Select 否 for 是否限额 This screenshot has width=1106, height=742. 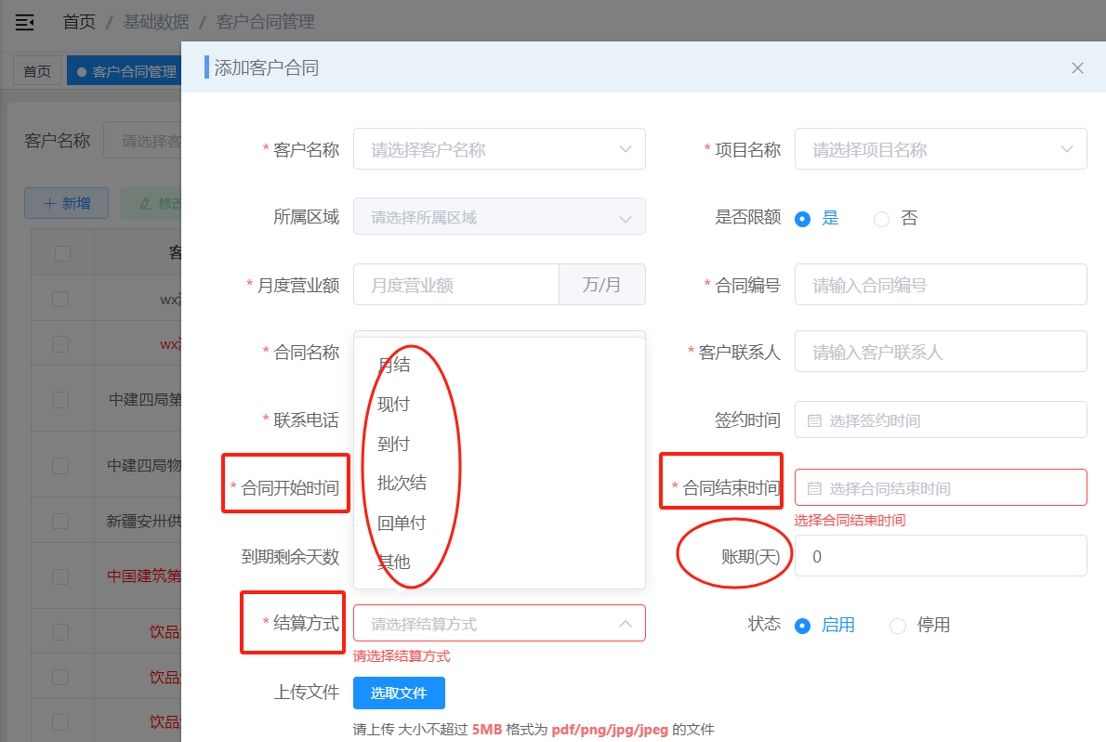point(881,219)
